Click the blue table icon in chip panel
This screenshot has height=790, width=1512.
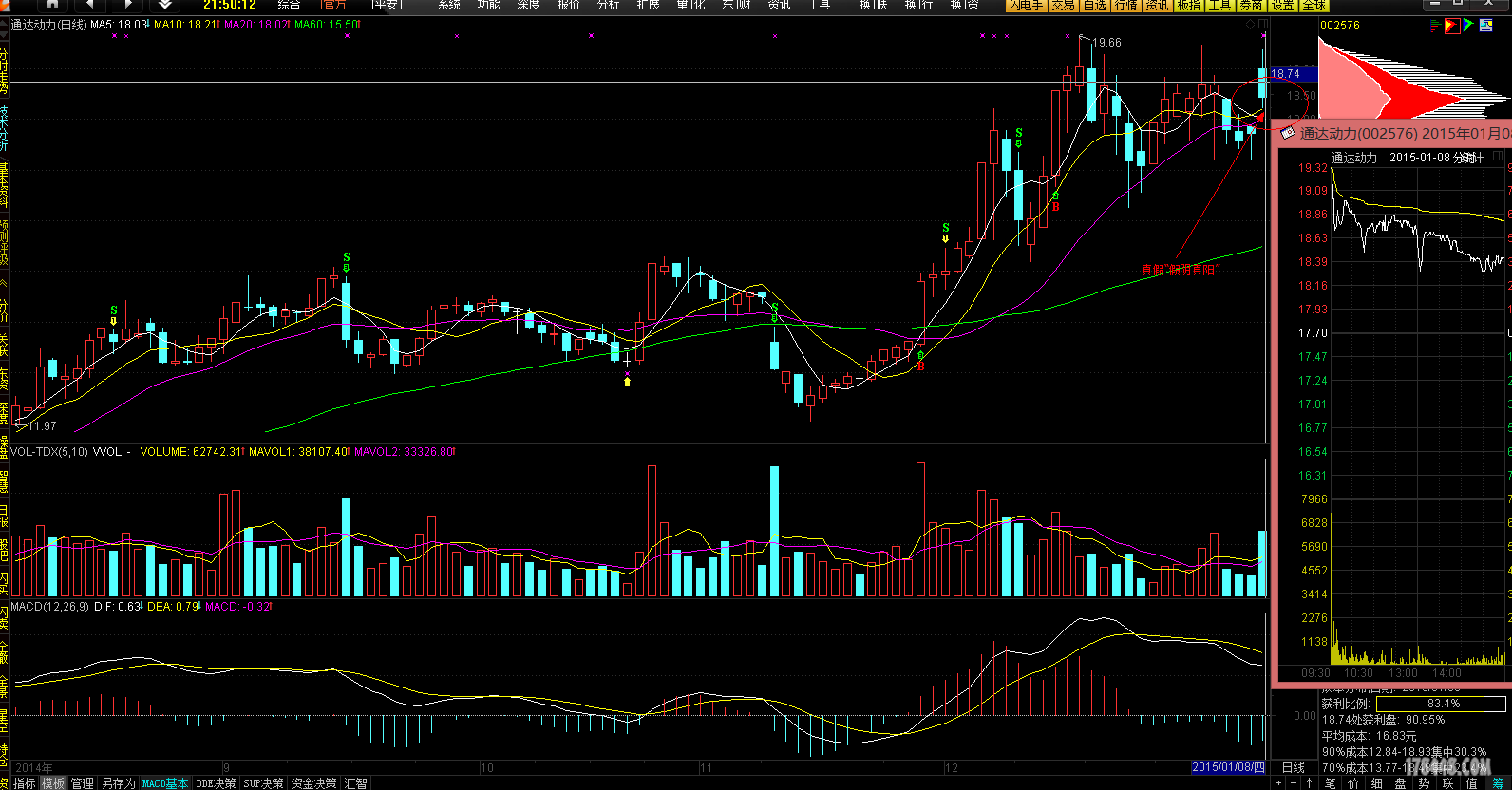1485,26
